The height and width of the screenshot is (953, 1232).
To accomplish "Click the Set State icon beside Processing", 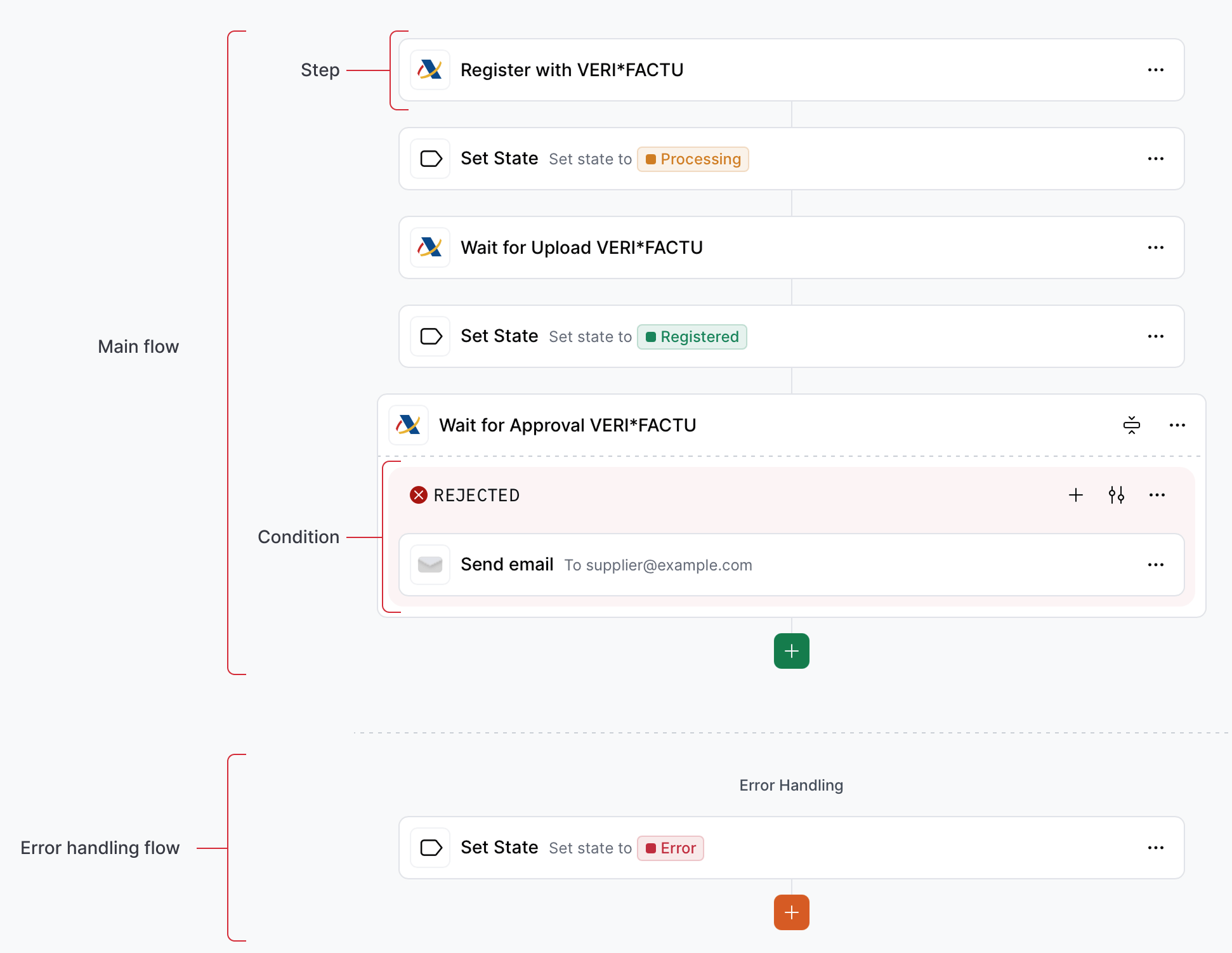I will coord(430,159).
